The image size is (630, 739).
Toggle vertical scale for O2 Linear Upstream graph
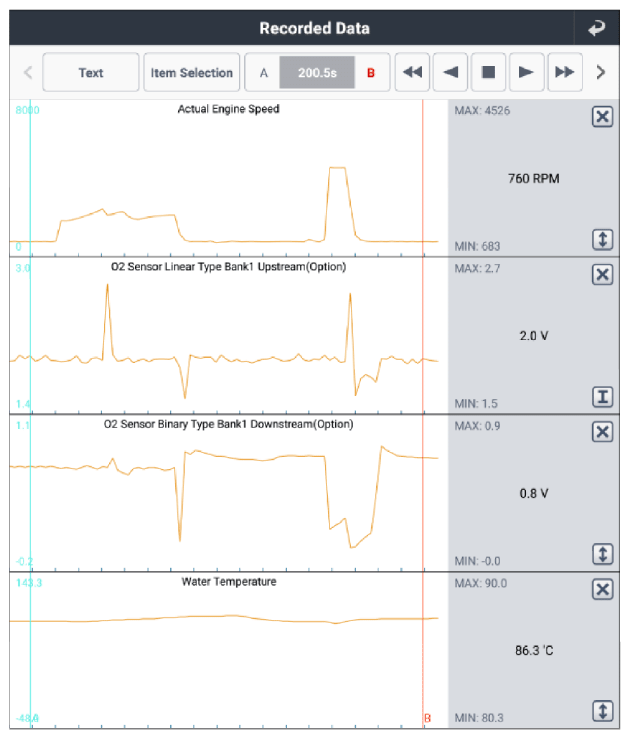[602, 397]
